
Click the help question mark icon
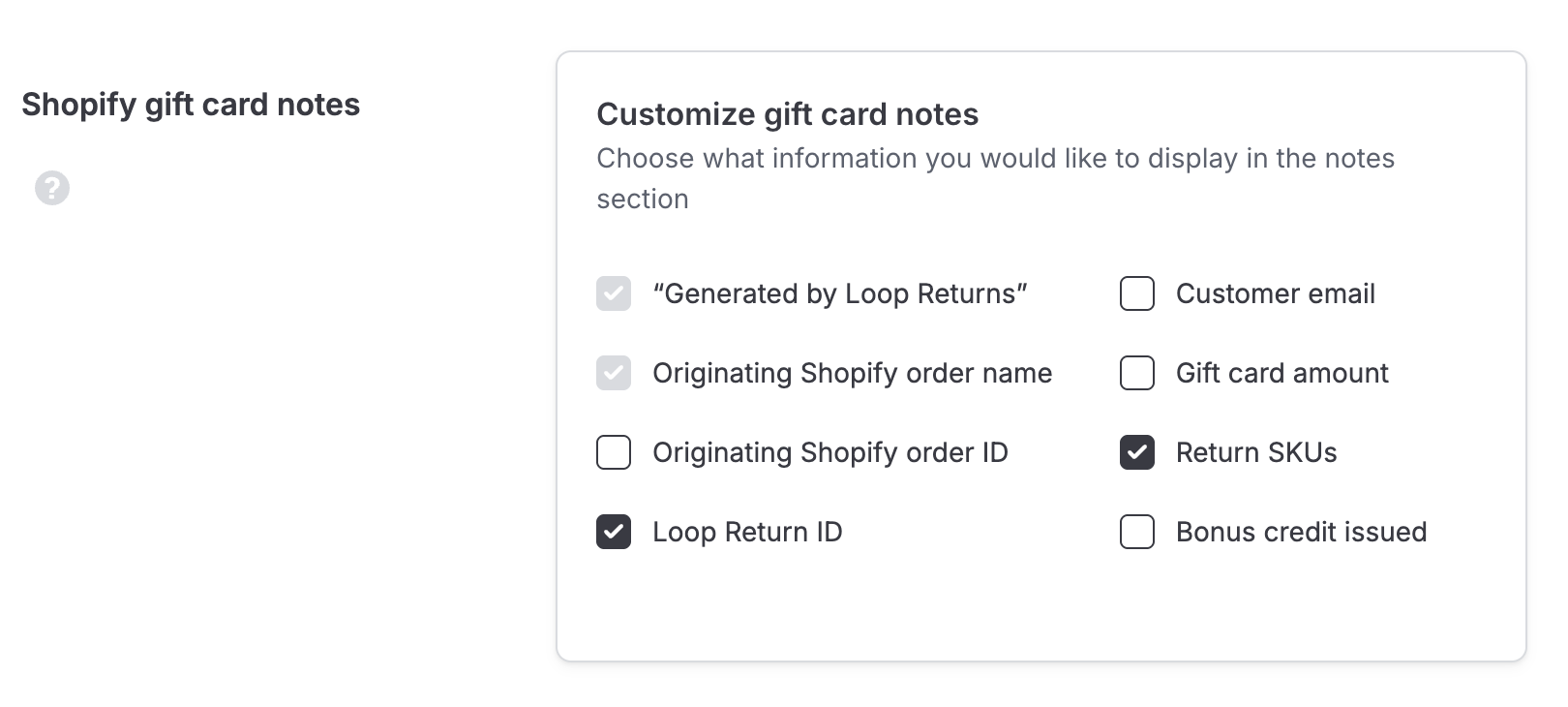coord(52,188)
